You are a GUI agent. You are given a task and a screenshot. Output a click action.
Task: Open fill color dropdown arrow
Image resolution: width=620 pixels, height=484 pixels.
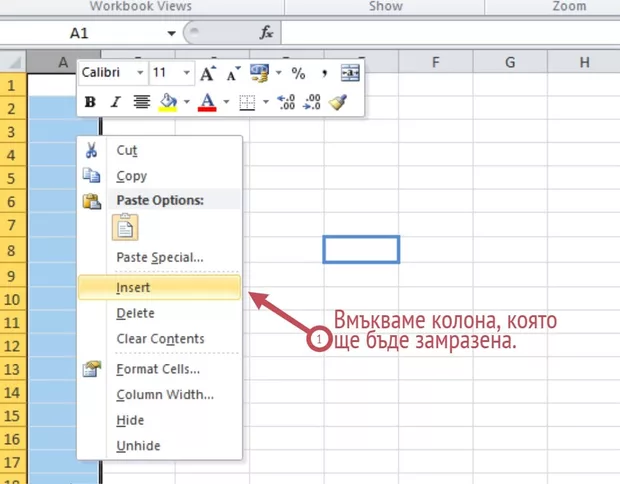(x=186, y=102)
